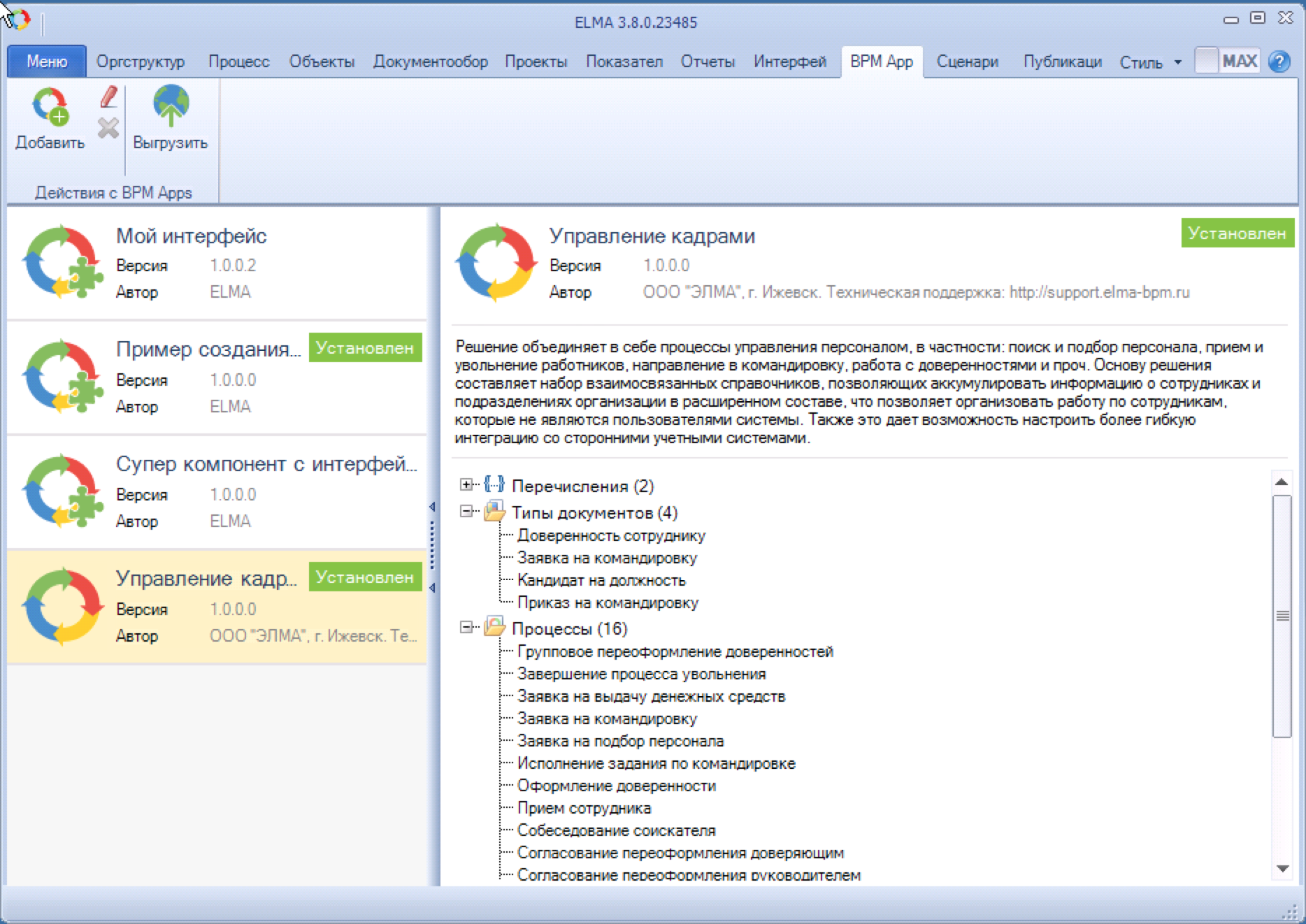The height and width of the screenshot is (924, 1306).
Task: Select Кандидат на должность tree item
Action: [601, 580]
